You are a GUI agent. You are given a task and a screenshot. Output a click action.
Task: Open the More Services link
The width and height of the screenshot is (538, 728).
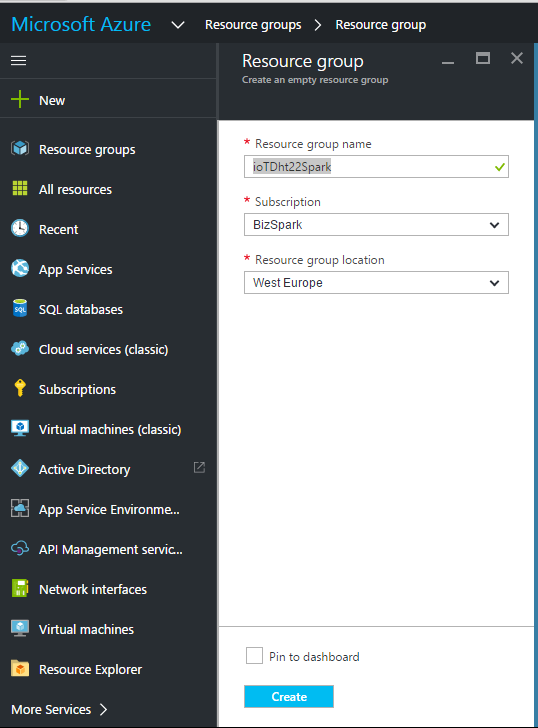[x=51, y=709]
